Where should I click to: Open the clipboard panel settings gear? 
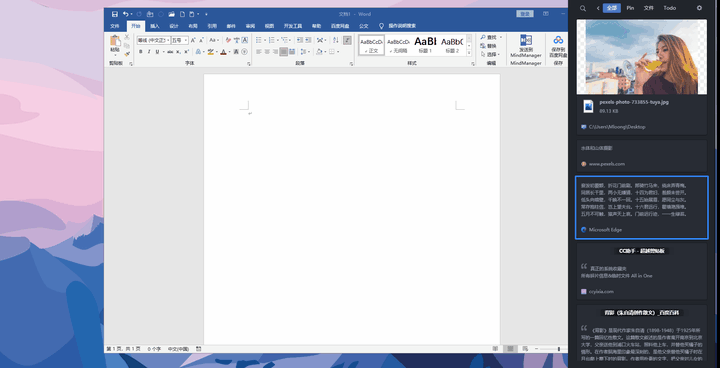[699, 8]
